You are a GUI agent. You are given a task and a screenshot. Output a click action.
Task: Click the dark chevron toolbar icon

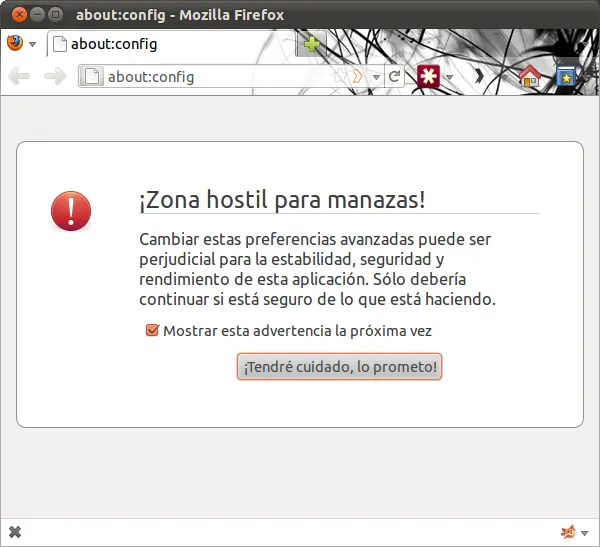coord(479,76)
